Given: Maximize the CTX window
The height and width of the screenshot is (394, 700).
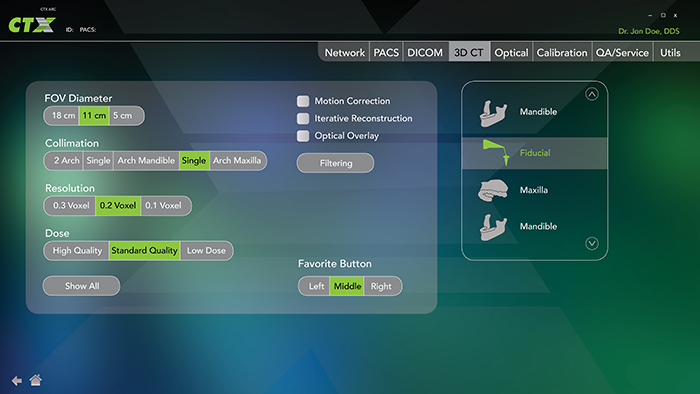Looking at the screenshot, I should coord(663,15).
